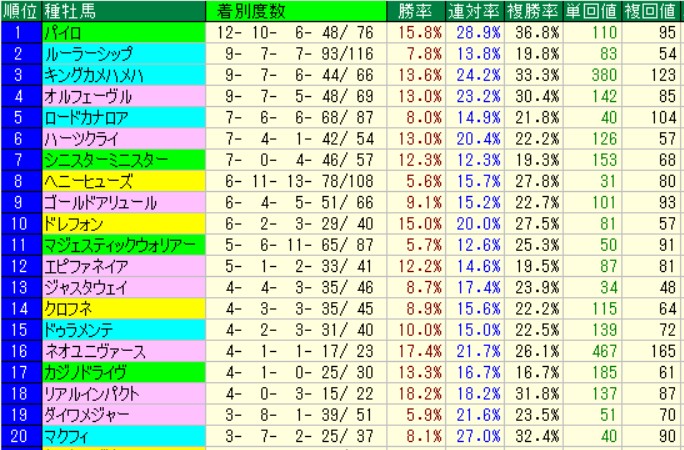The height and width of the screenshot is (450, 684).
Task: Click record 9- 7- 7- 93/116
Action: pos(299,54)
